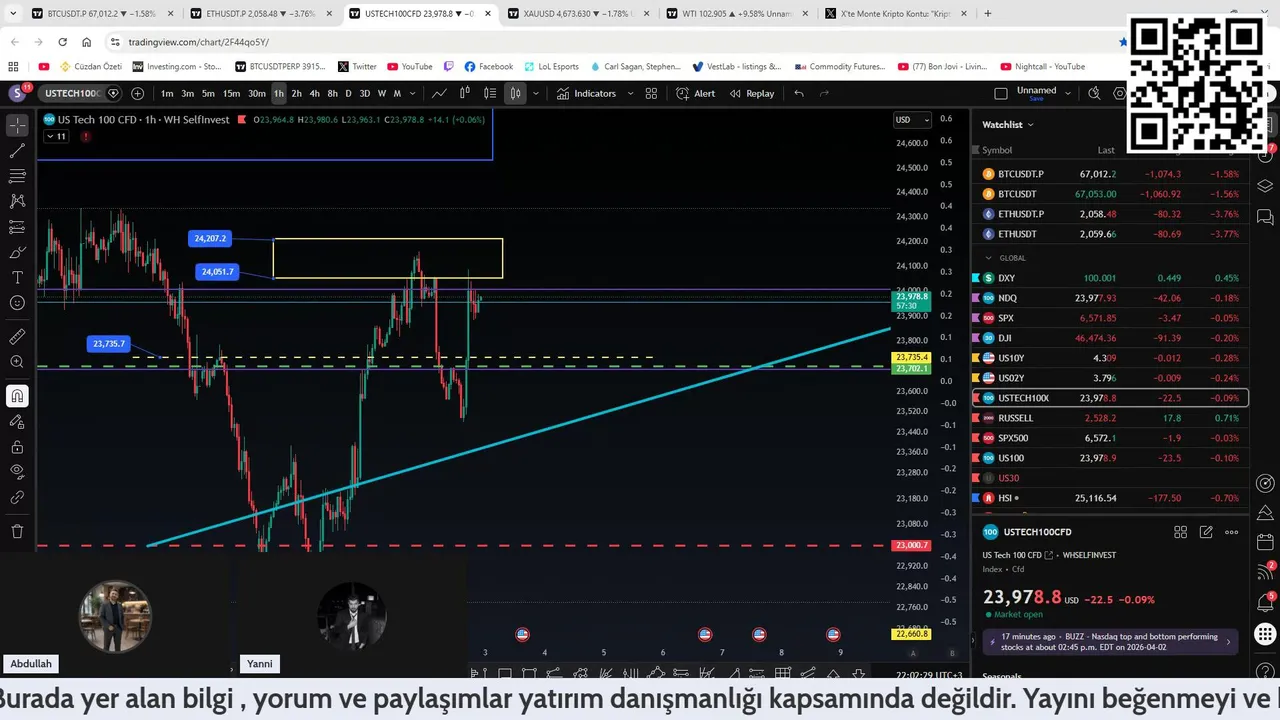Screen dimensions: 1280x720
Task: Switch to the ETHUSDT.P browser tab
Action: point(260,14)
